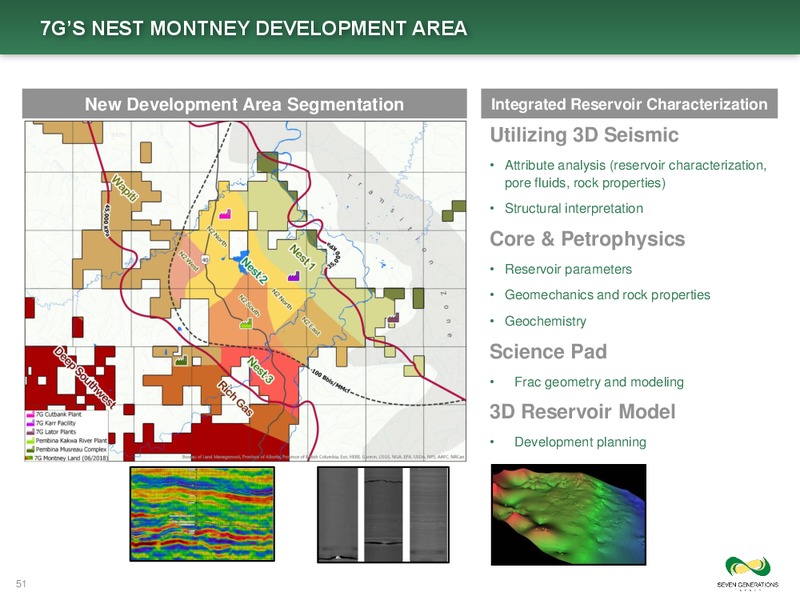Open the 3D reservoir model surface thumbnail
This screenshot has width=800, height=600.
[x=568, y=514]
